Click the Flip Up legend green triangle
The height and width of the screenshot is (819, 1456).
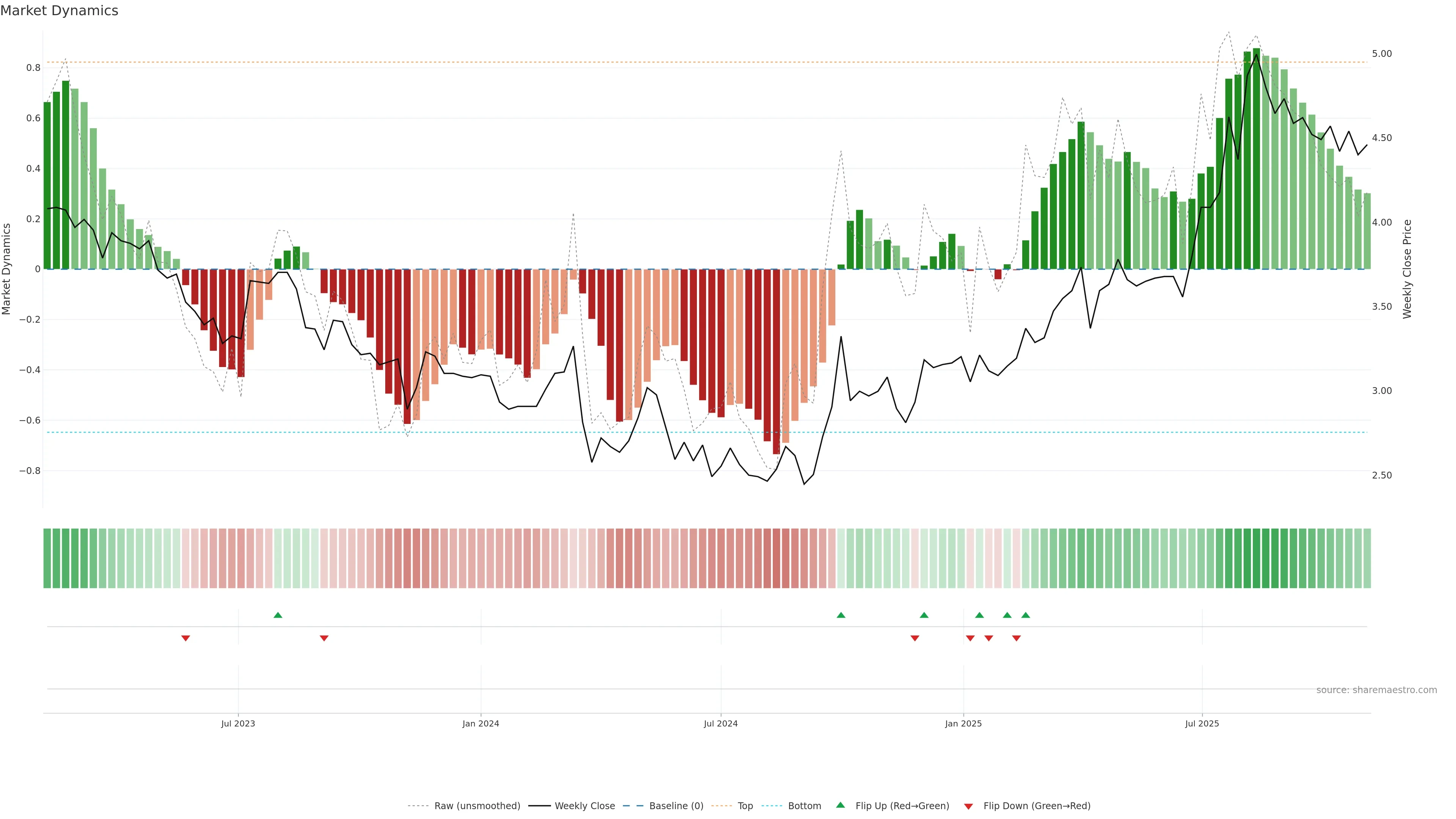tap(840, 805)
